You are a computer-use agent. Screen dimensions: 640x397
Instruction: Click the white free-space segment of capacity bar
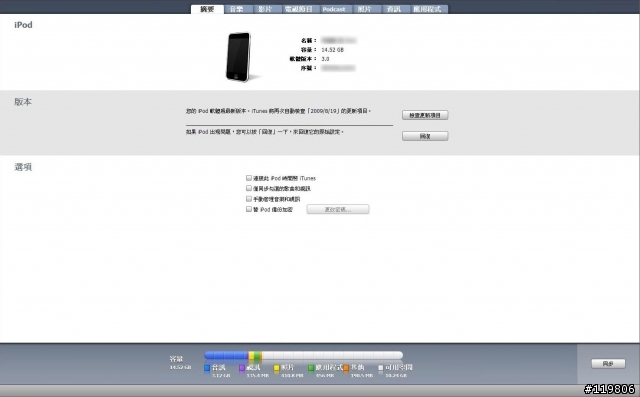coord(332,355)
